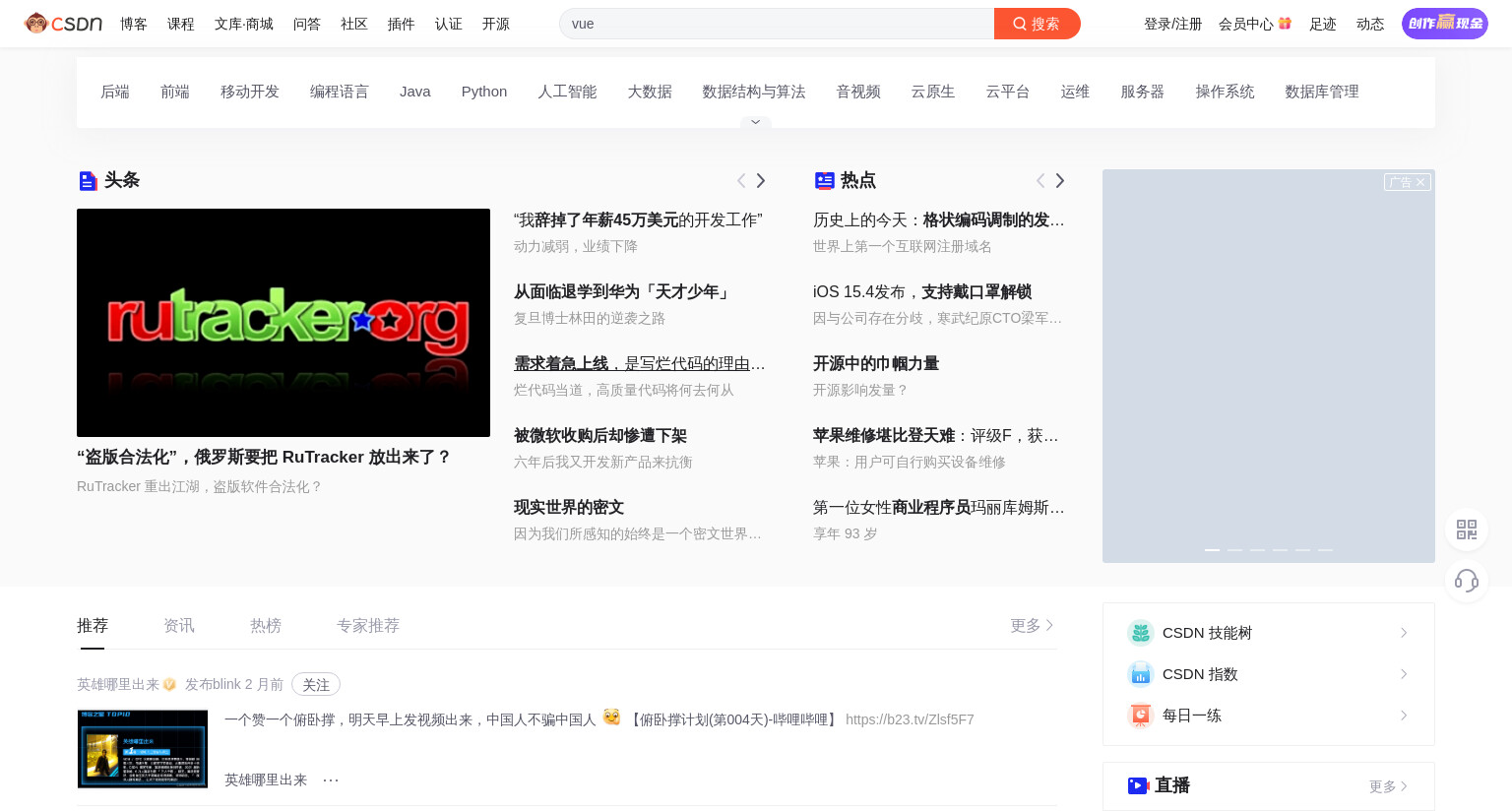Open the 文库·商城 menu item
Image resolution: width=1512 pixels, height=811 pixels.
coord(244,24)
